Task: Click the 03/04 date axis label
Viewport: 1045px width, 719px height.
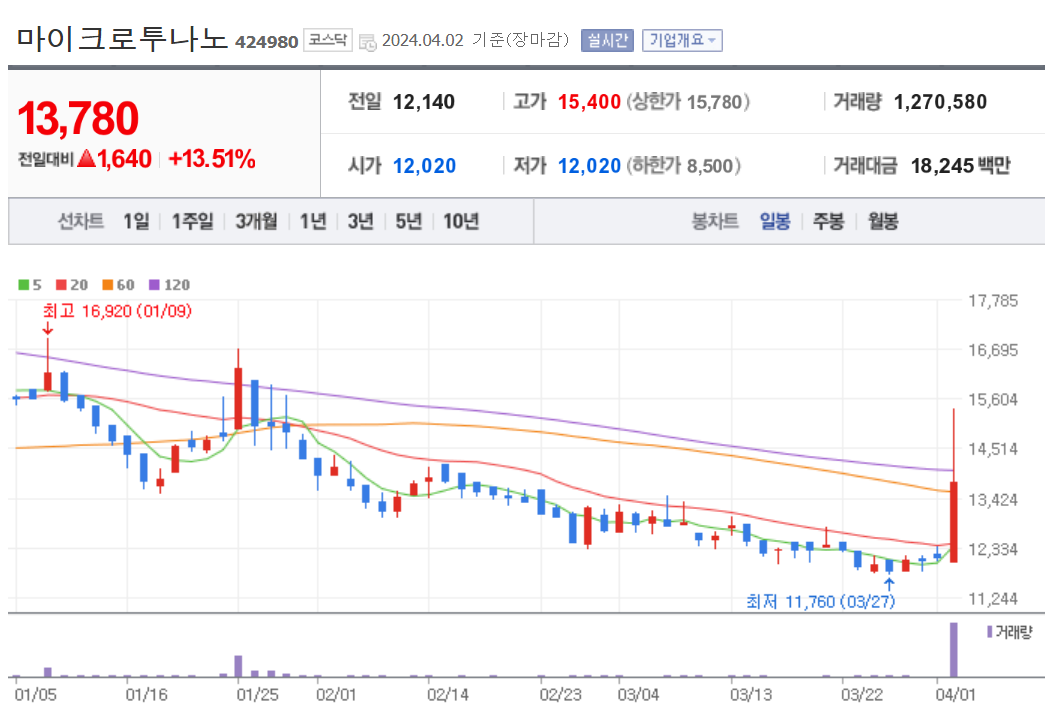Action: (x=638, y=695)
